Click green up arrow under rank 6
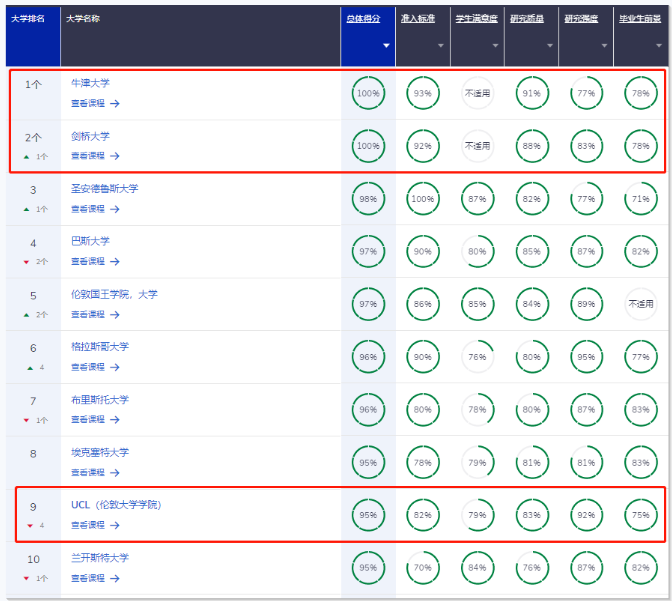 [30, 368]
